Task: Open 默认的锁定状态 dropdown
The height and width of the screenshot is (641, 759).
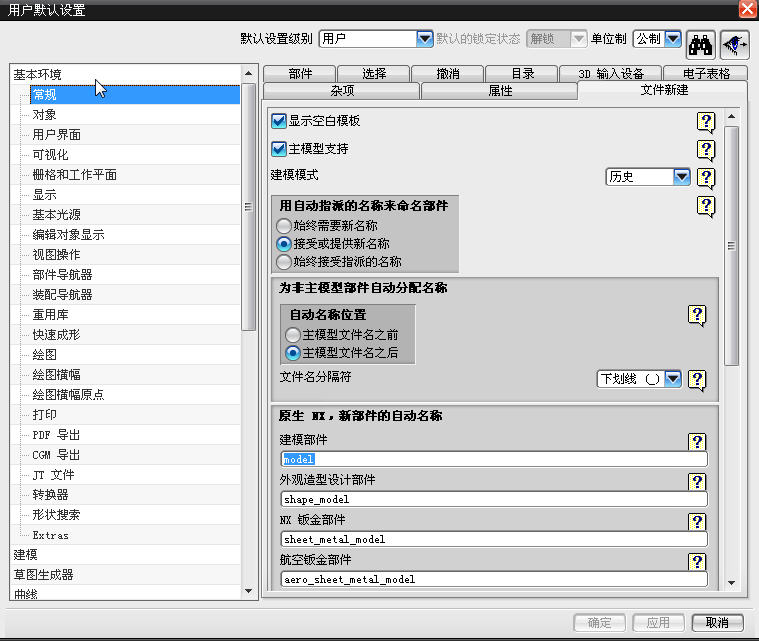Action: [578, 39]
